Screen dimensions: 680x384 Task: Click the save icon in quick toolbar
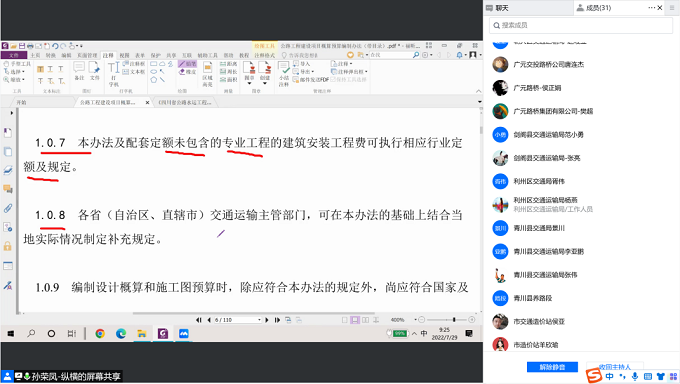pyautogui.click(x=22, y=46)
